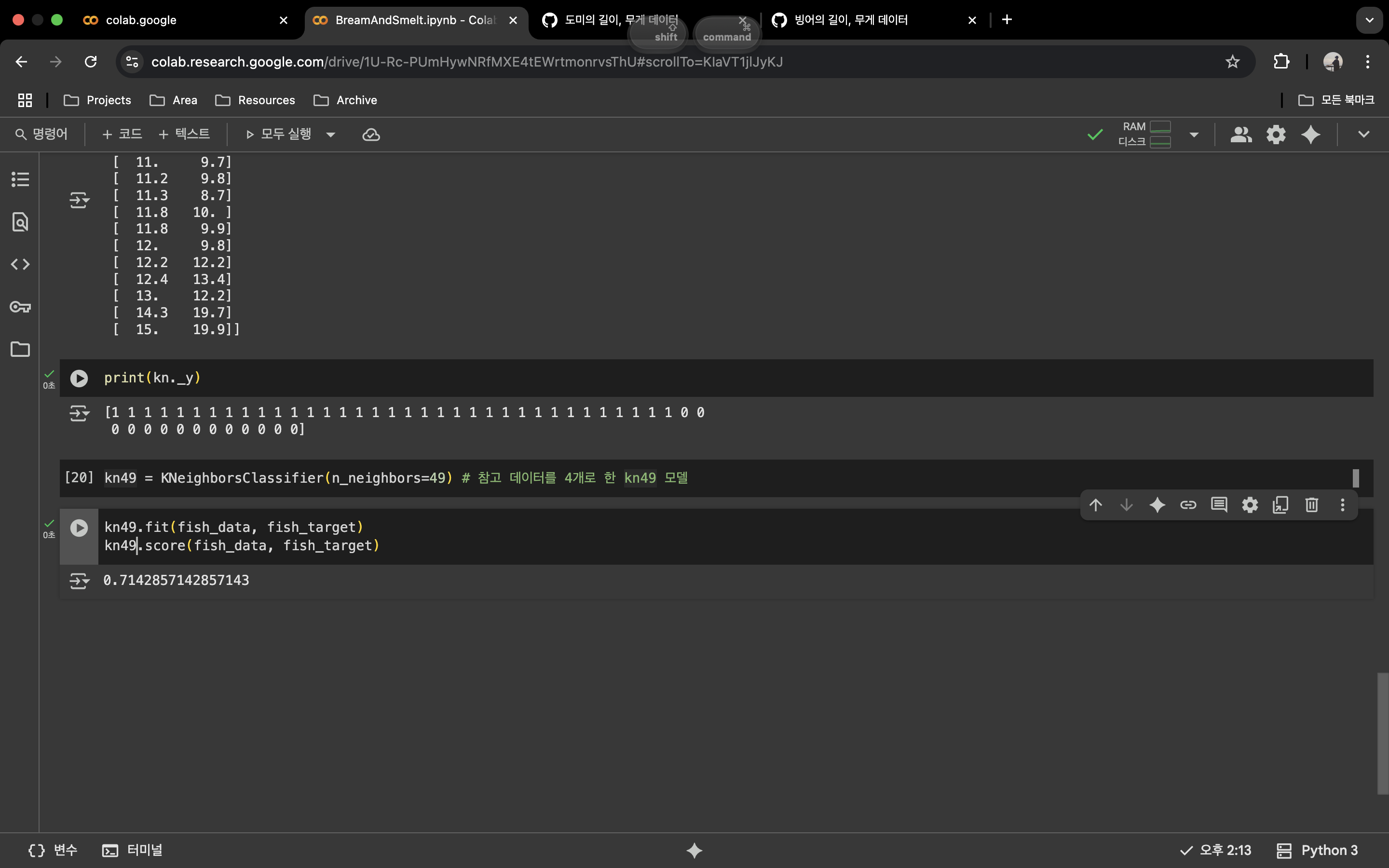Toggle output display of print(kn._y) cell

[x=79, y=413]
